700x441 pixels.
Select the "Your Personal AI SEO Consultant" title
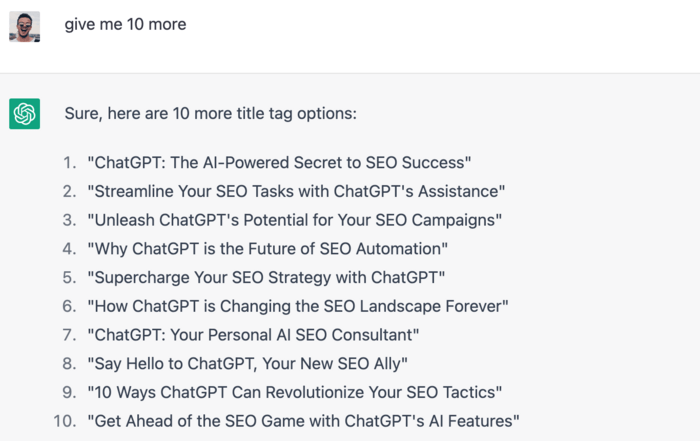253,334
